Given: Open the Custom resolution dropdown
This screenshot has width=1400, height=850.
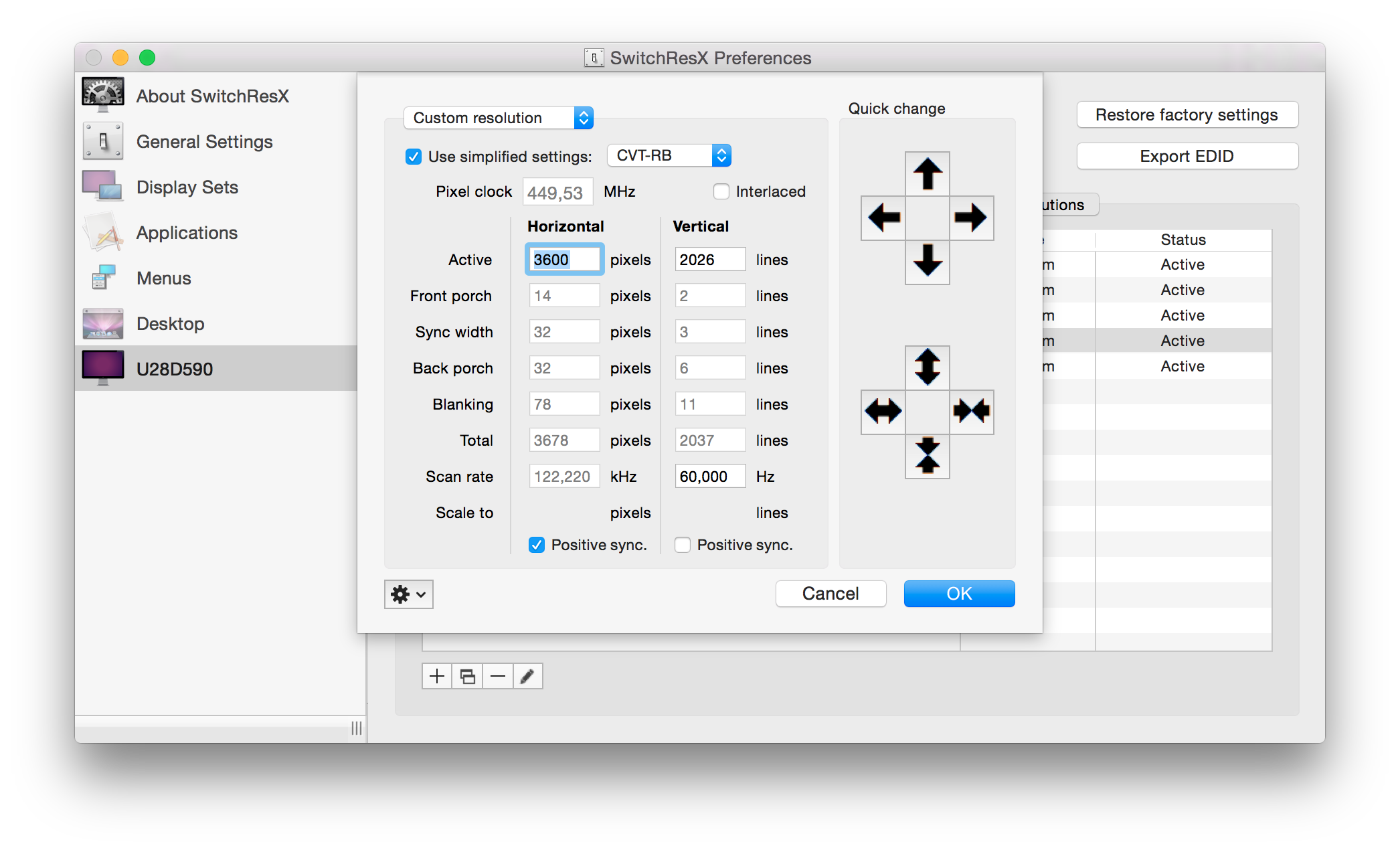Looking at the screenshot, I should point(498,118).
